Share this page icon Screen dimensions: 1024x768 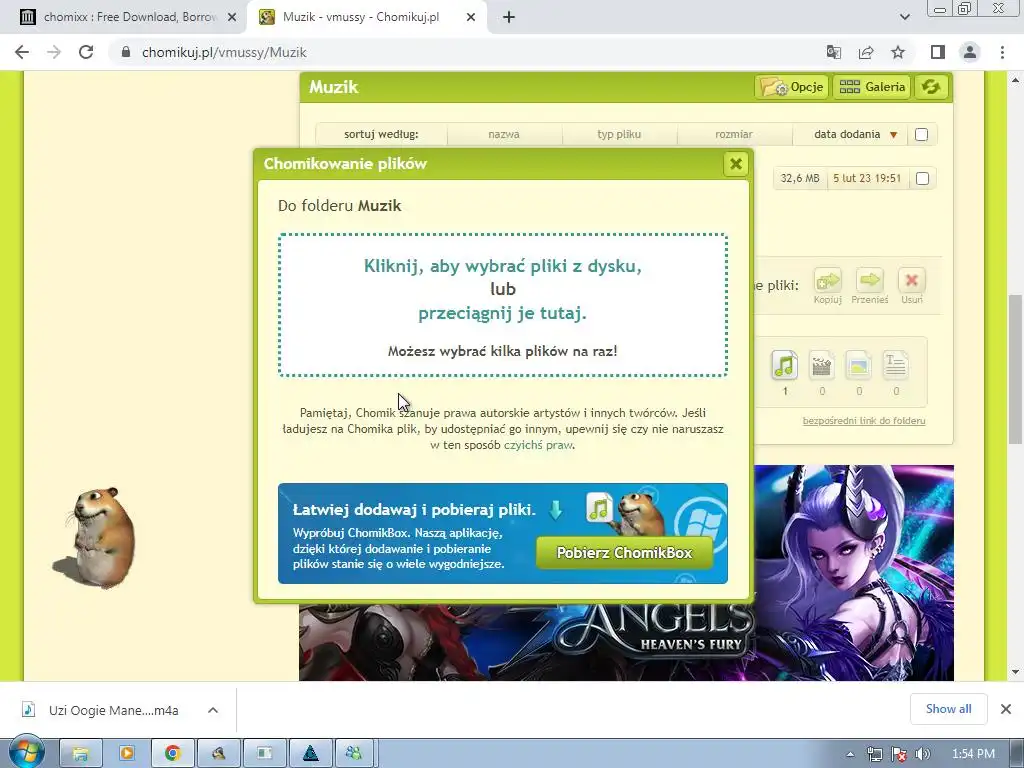point(866,52)
